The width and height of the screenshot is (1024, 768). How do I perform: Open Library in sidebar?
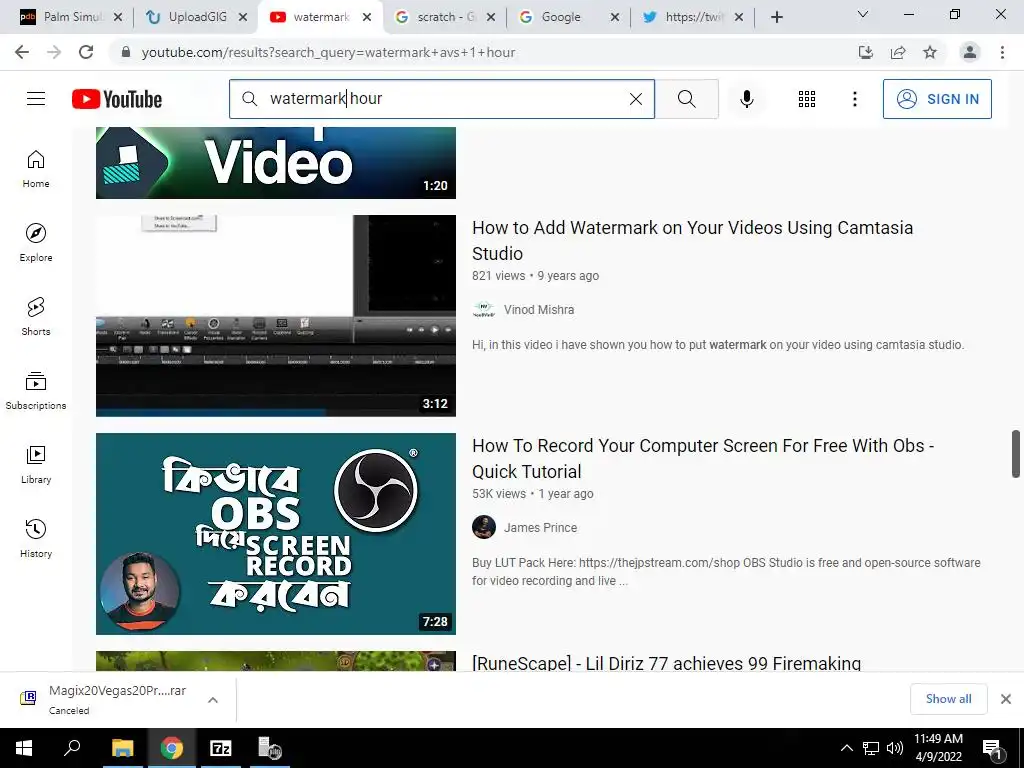tap(36, 464)
